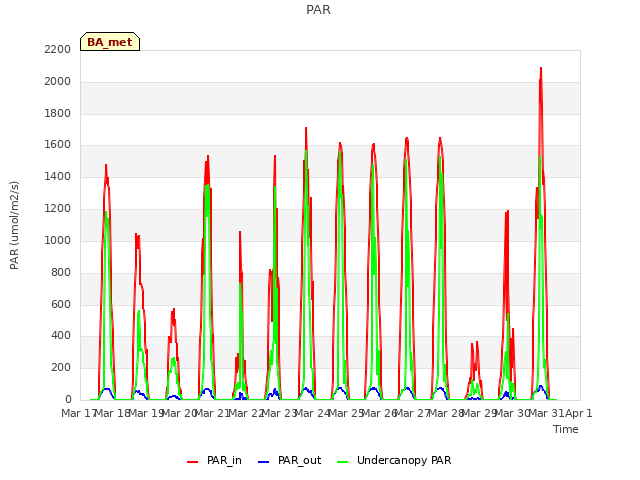Click the Y-axis title PAR (umol/m2/s)

point(14,225)
